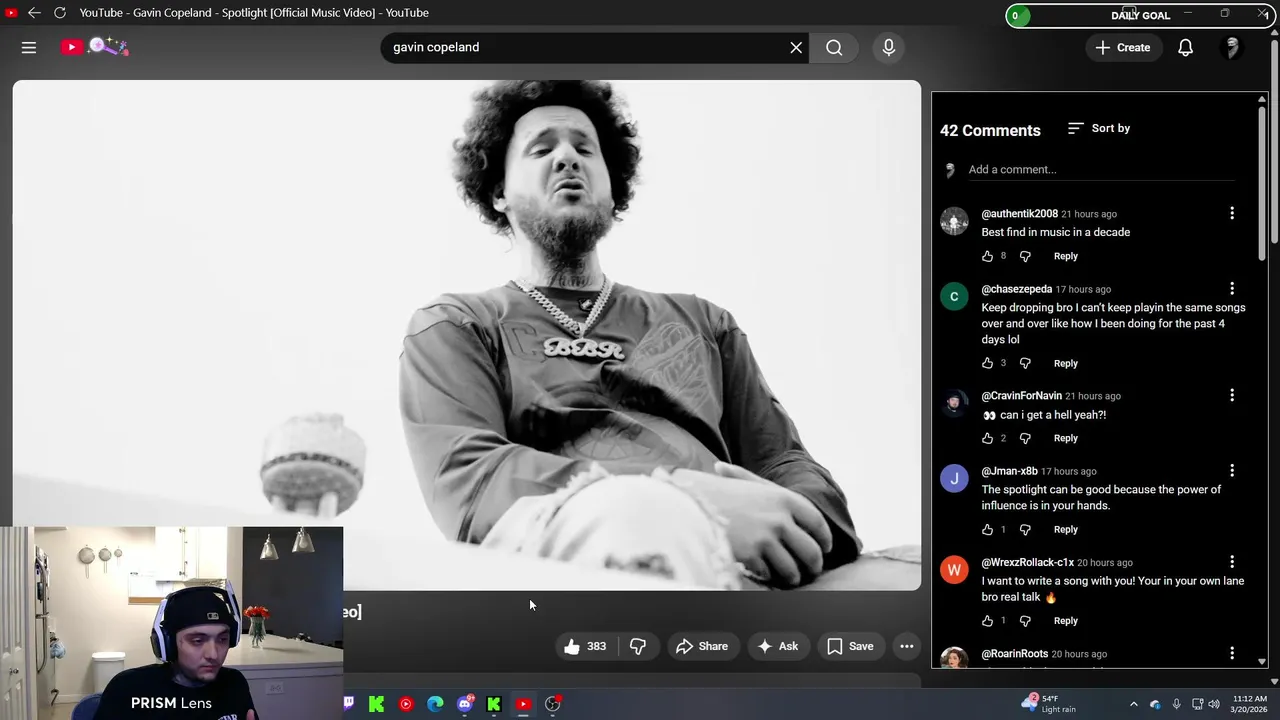Open options menu for @RoarinRoots comment
The height and width of the screenshot is (720, 1280).
pos(1232,653)
